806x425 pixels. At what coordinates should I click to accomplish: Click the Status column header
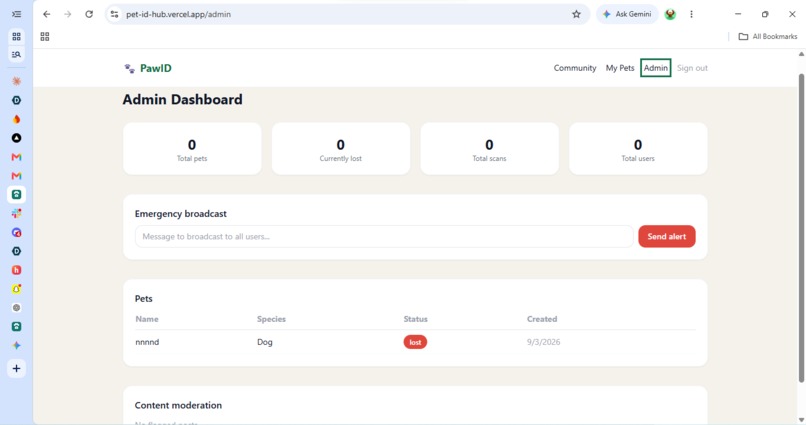coord(415,319)
